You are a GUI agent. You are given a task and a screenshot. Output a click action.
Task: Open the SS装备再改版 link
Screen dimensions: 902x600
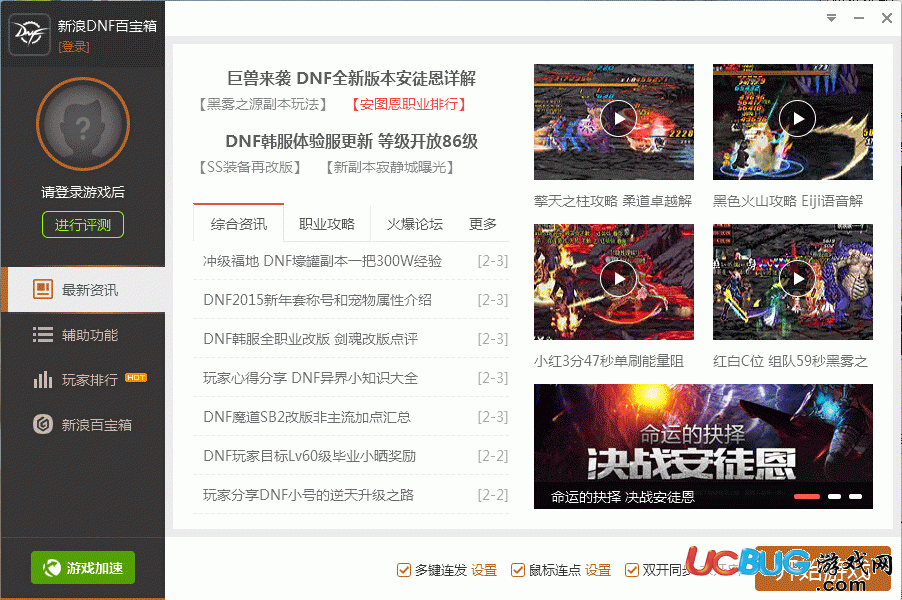pos(250,167)
